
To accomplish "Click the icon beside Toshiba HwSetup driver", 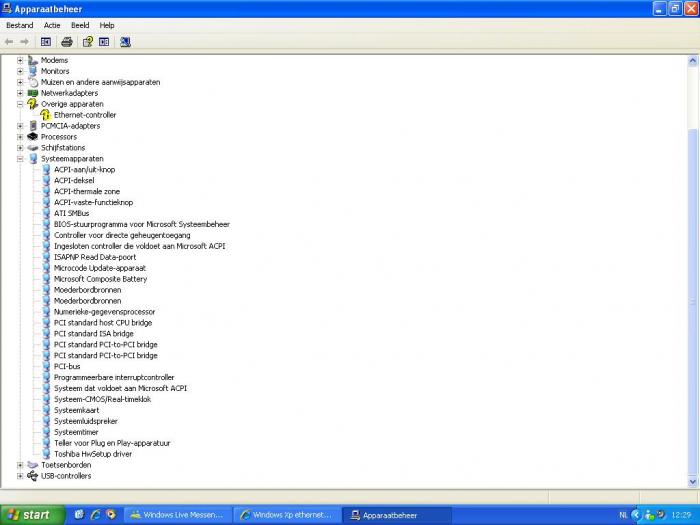I will [46, 454].
